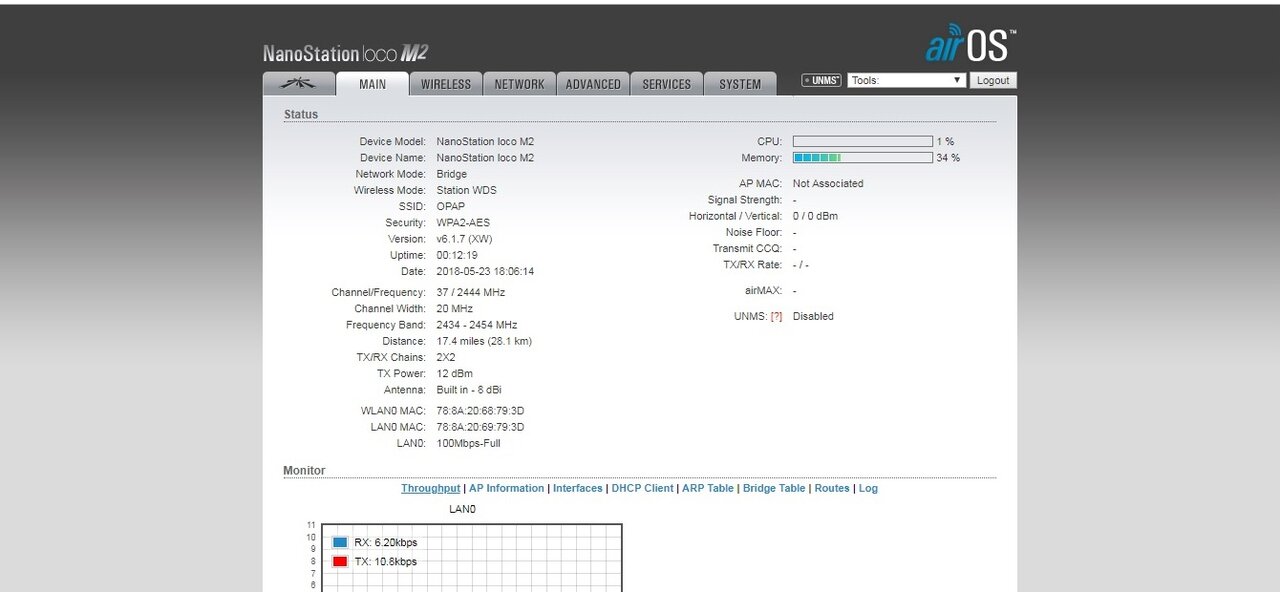Switch to the MAIN tab
The height and width of the screenshot is (592, 1280).
click(x=372, y=84)
